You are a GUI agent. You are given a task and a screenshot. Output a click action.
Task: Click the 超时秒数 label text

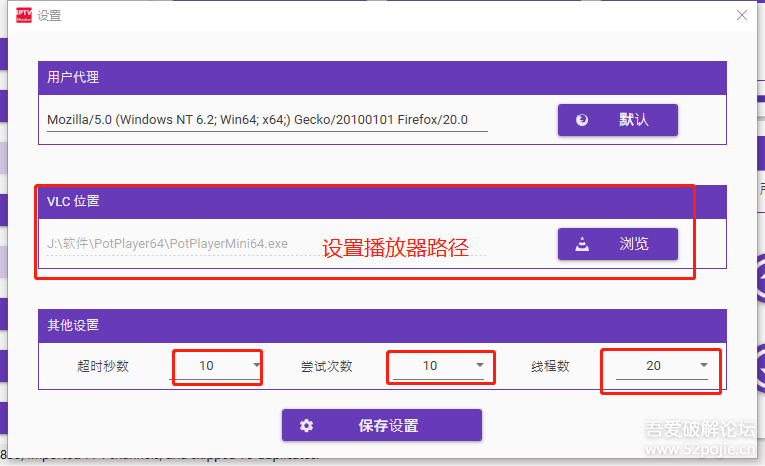pyautogui.click(x=103, y=366)
